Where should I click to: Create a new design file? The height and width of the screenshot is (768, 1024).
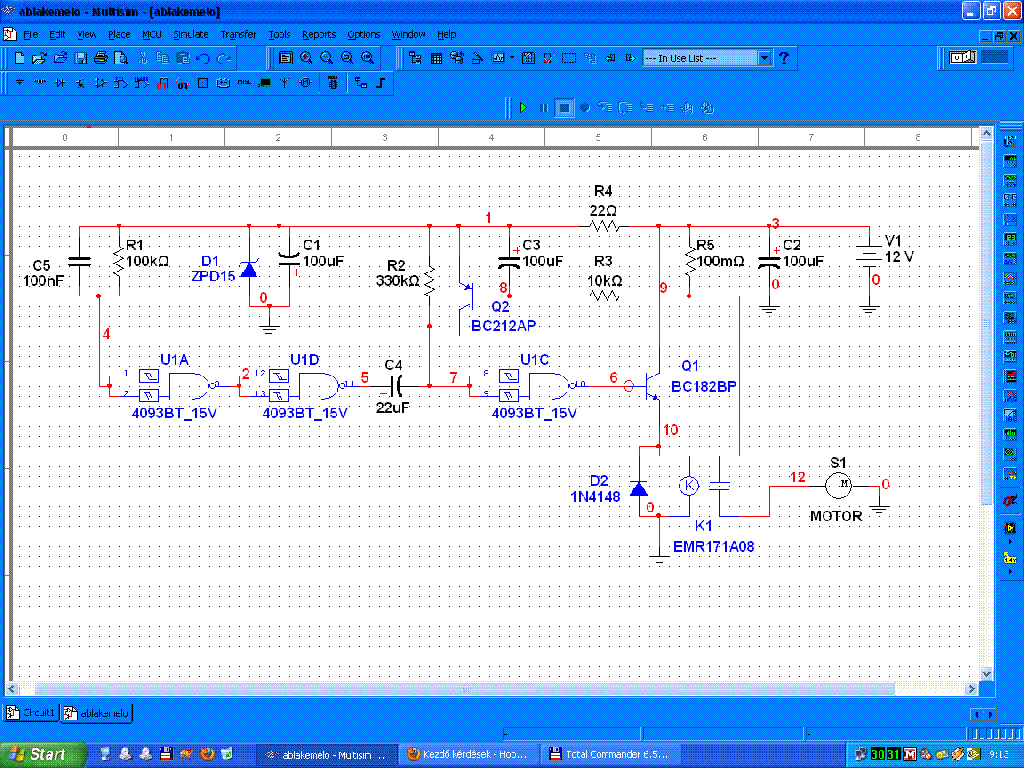(20, 58)
